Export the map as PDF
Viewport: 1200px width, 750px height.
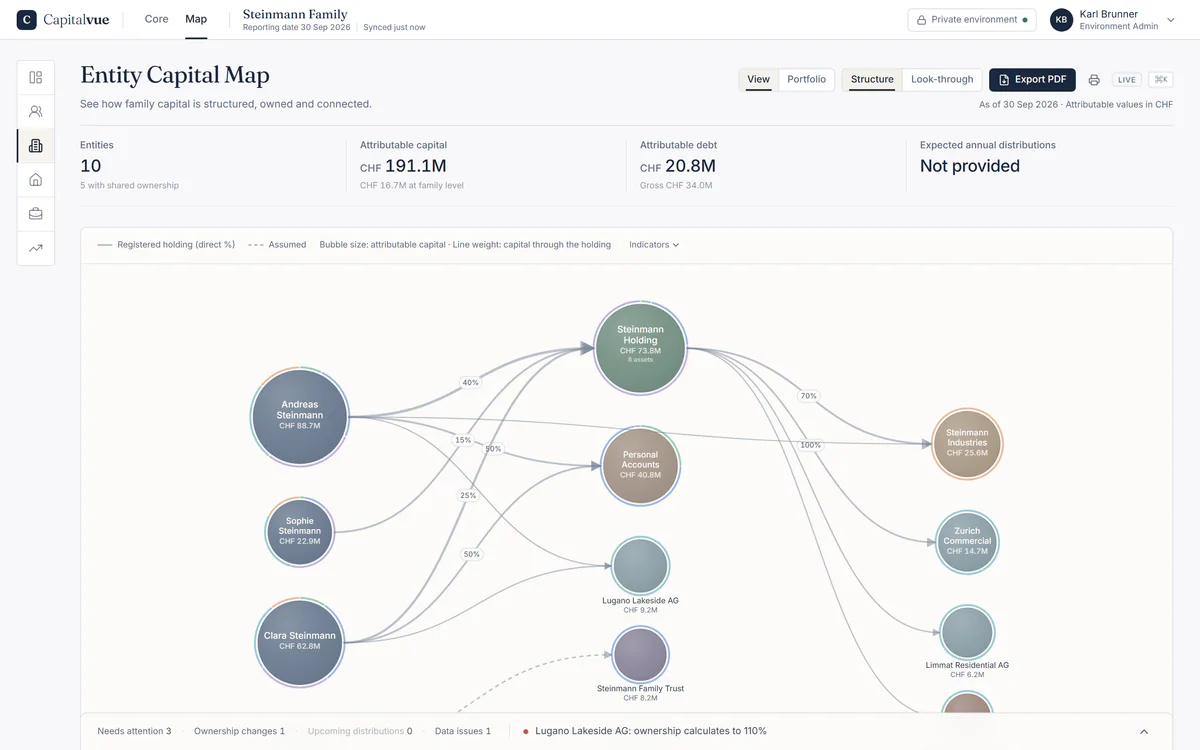(1032, 80)
